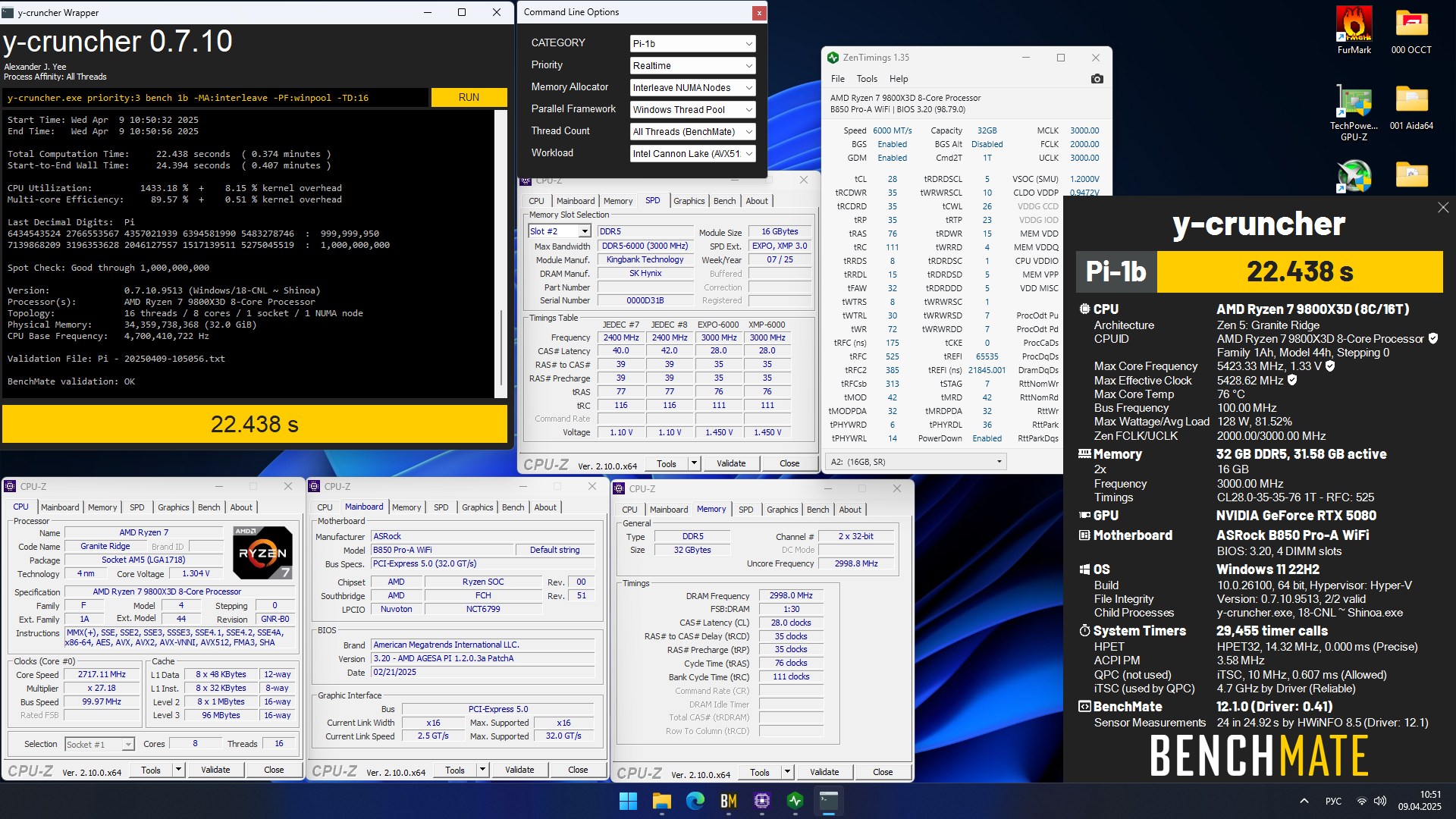Click the DDR5-6000 (3000 MHz) Max Bandwidth value

pos(645,246)
